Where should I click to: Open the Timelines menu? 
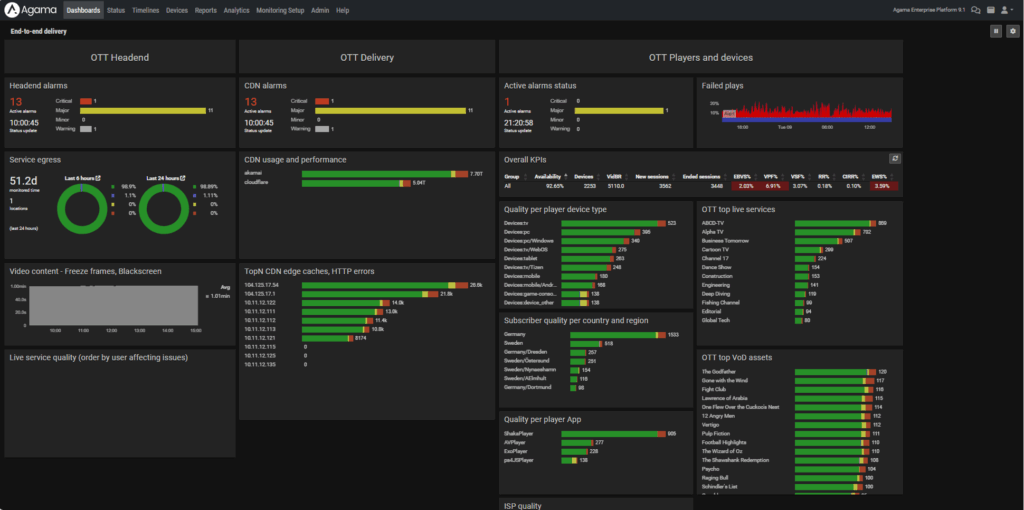click(146, 10)
